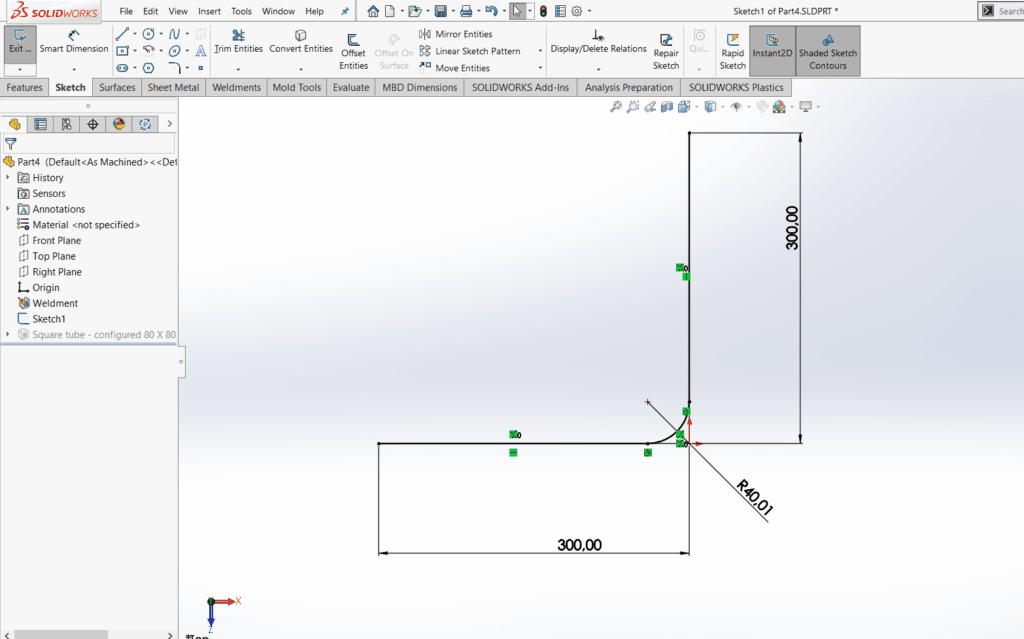Select Sketch1 in the feature tree
The image size is (1024, 639).
pyautogui.click(x=49, y=319)
